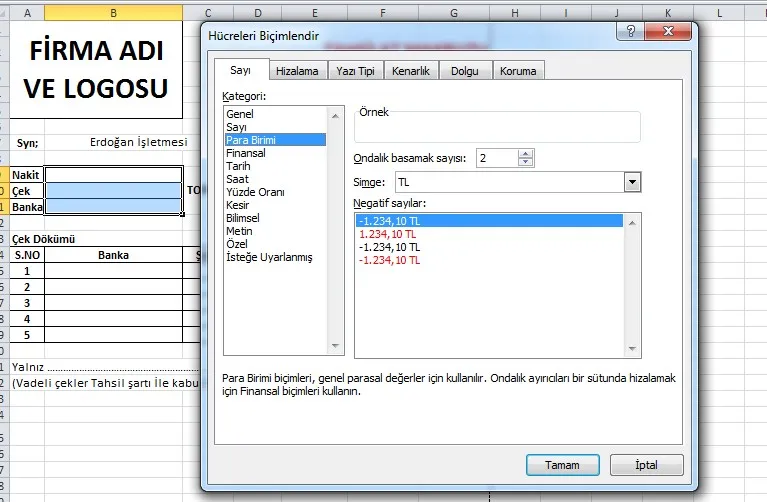
Task: Open the Yazı Tipi tab
Action: click(356, 71)
